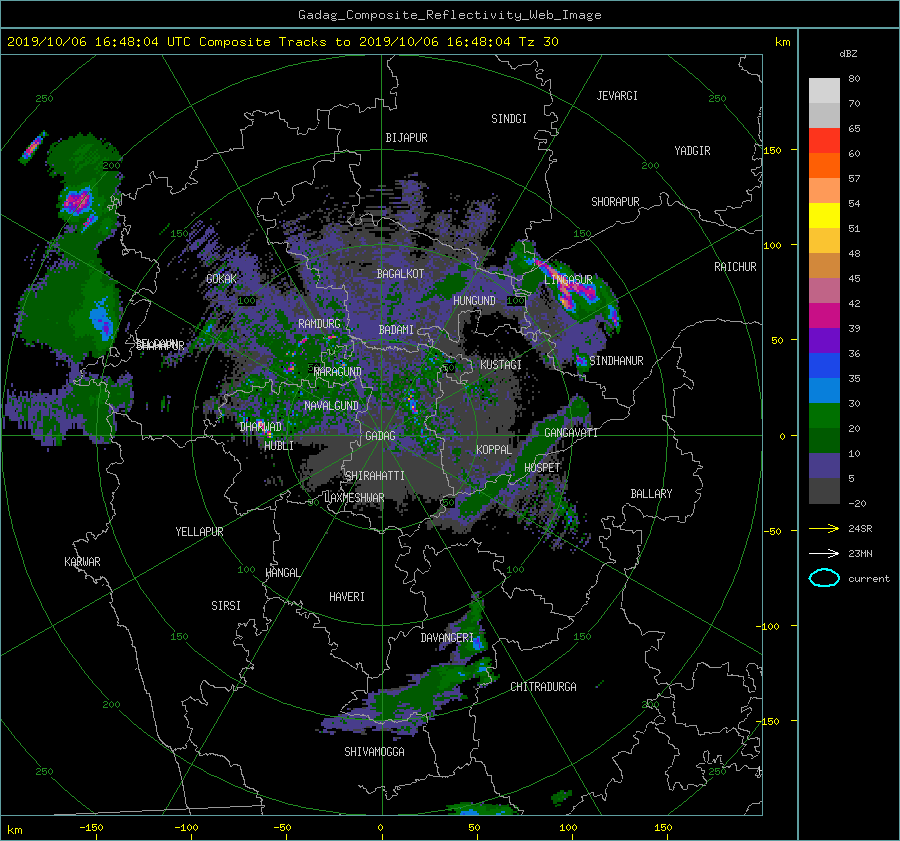Click the DAVANGERI city label
900x841 pixels.
tap(447, 638)
